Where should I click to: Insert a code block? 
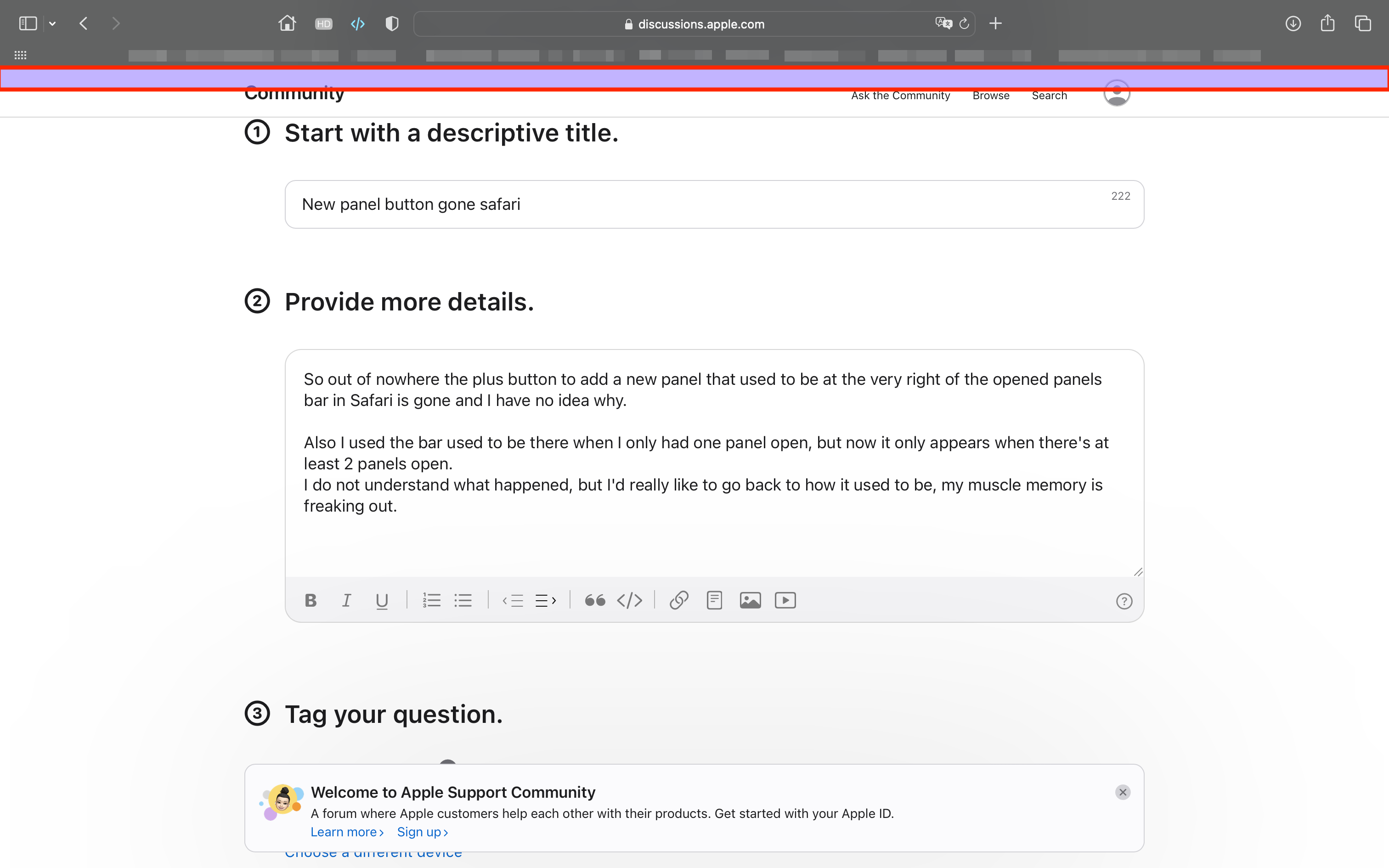coord(629,601)
